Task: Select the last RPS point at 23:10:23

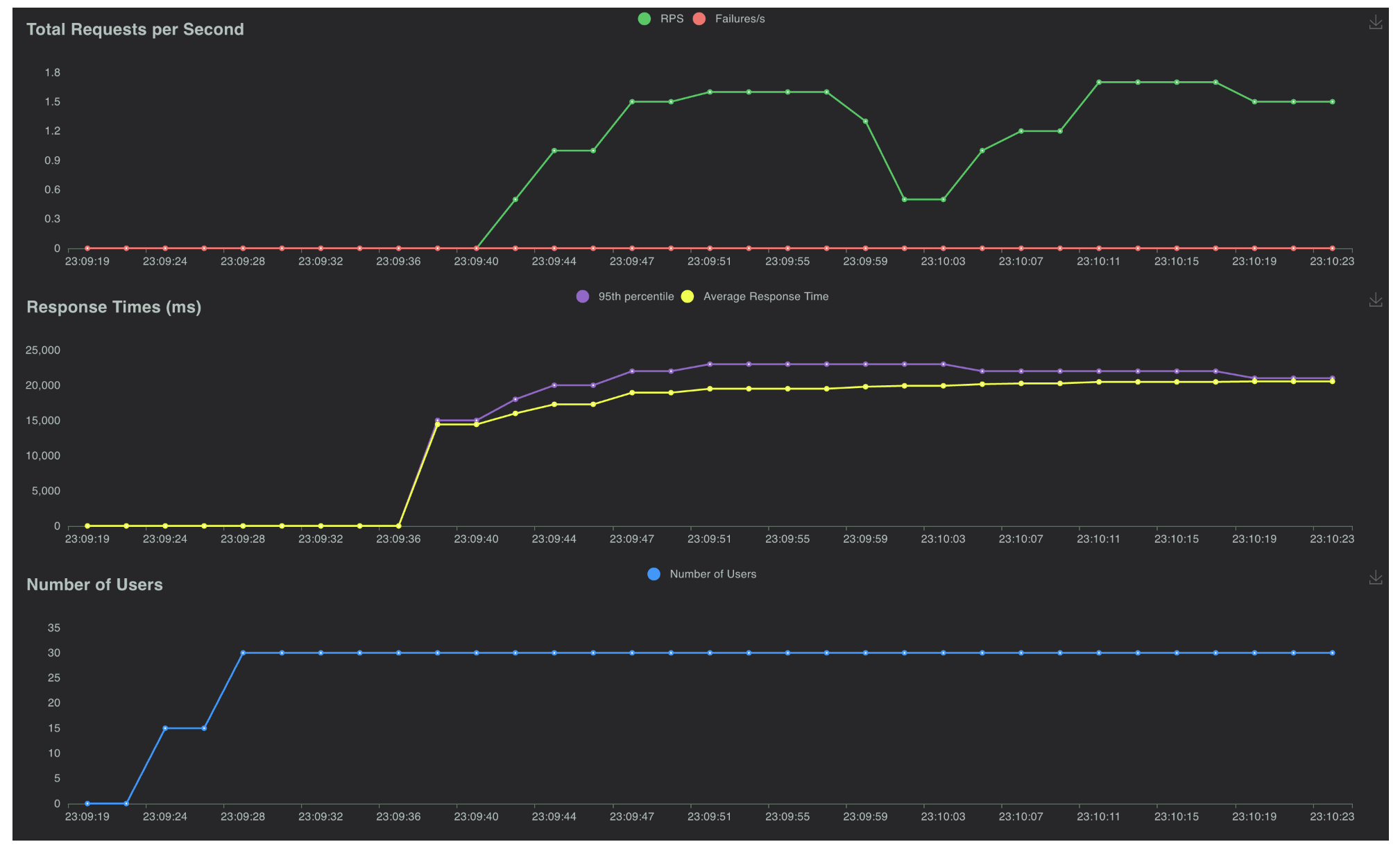Action: (1332, 101)
